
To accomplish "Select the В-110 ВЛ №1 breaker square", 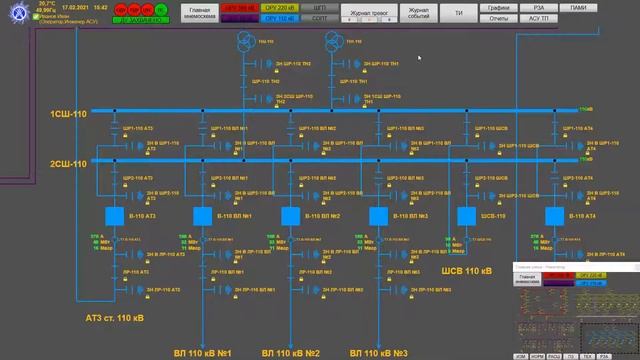I will [x=202, y=216].
